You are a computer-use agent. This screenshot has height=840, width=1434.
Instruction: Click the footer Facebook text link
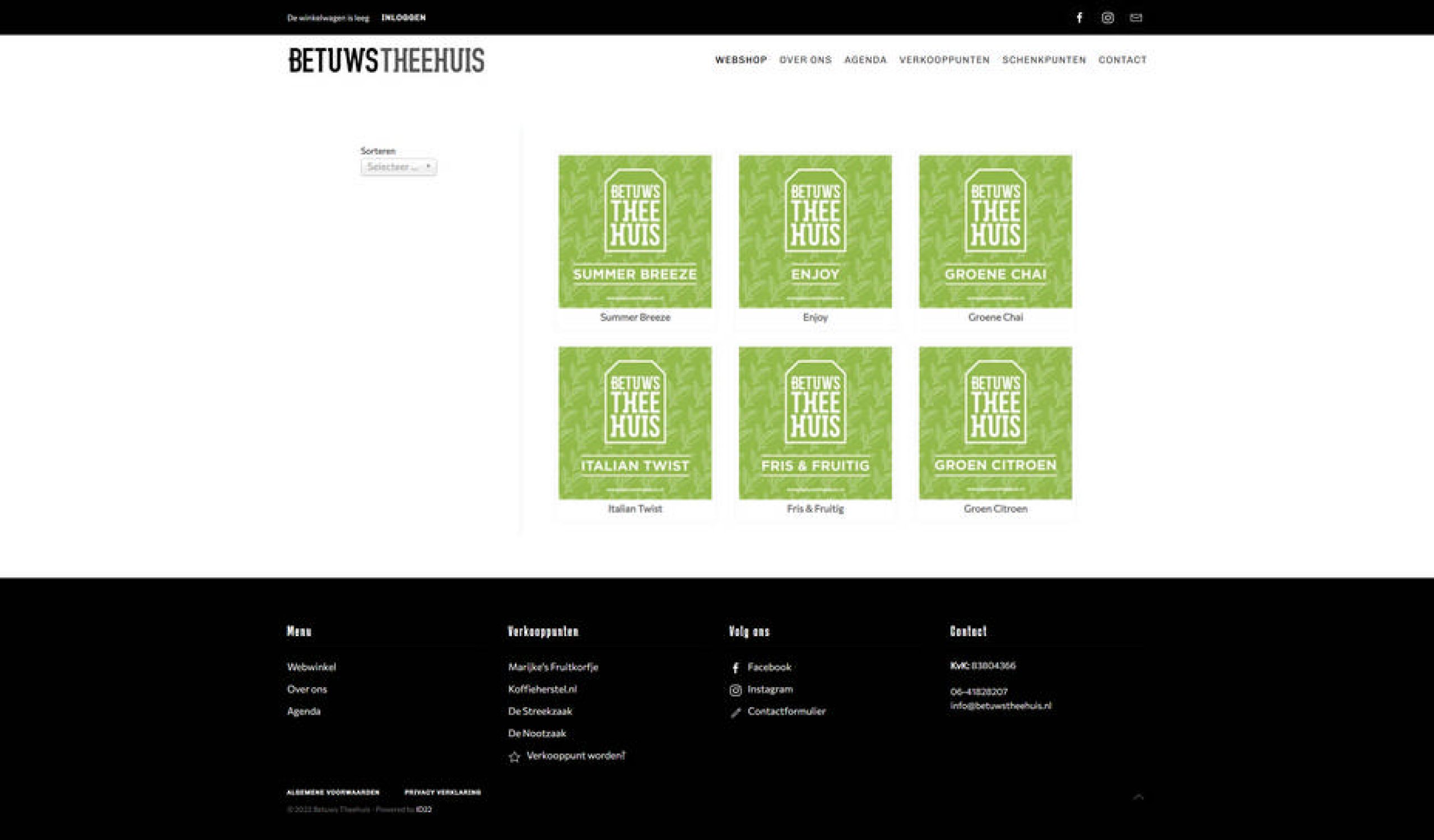click(x=769, y=667)
